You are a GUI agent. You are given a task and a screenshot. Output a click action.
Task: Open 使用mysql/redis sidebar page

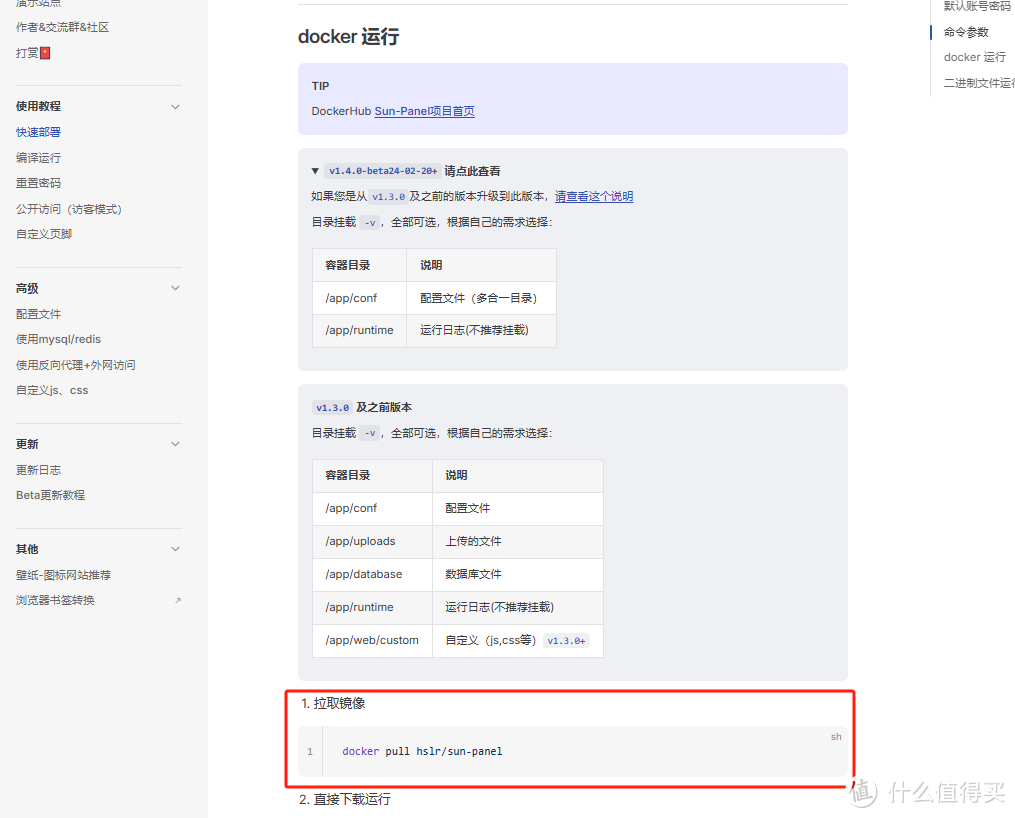click(x=58, y=339)
